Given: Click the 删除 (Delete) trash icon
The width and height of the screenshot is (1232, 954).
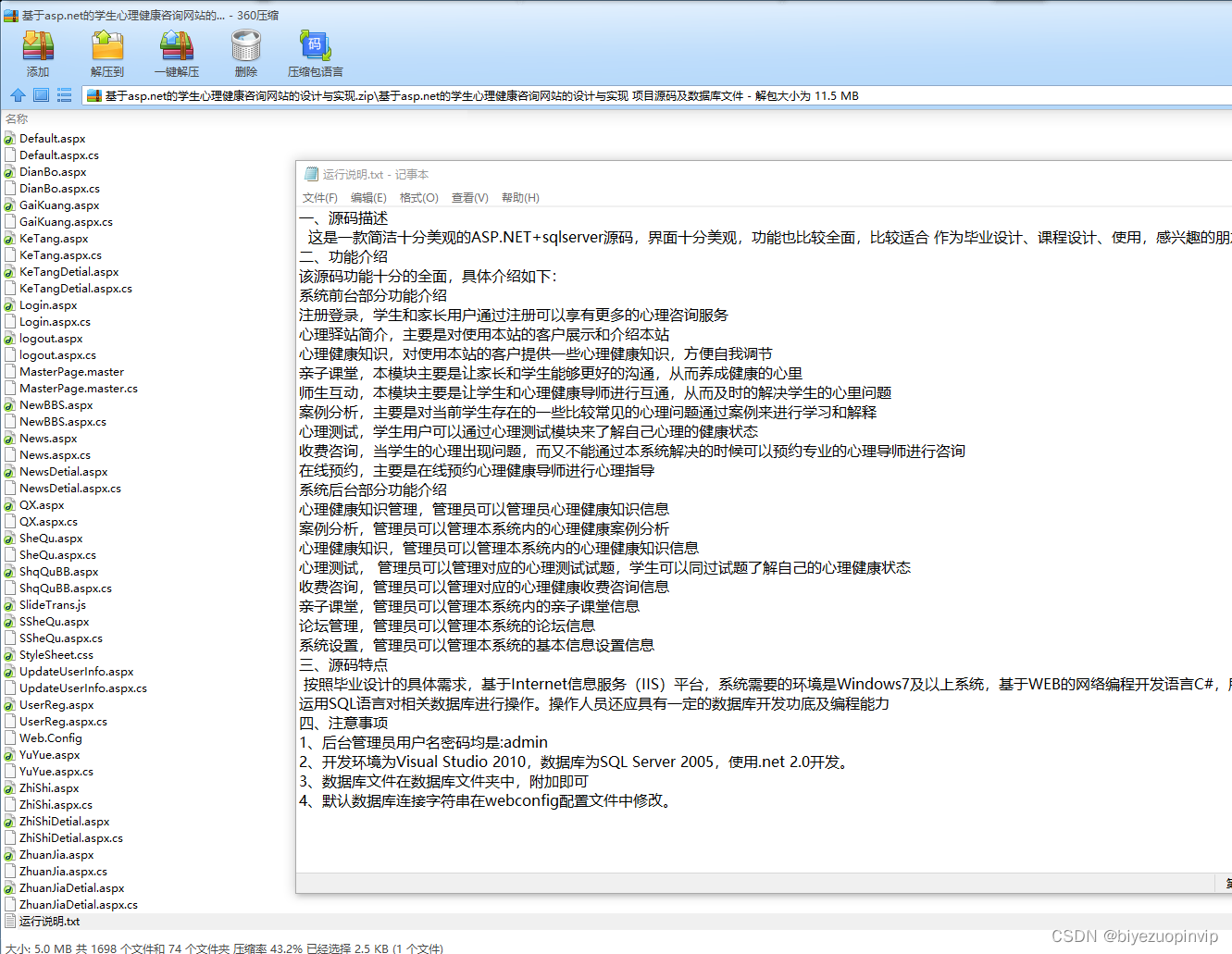Looking at the screenshot, I should pos(245,51).
